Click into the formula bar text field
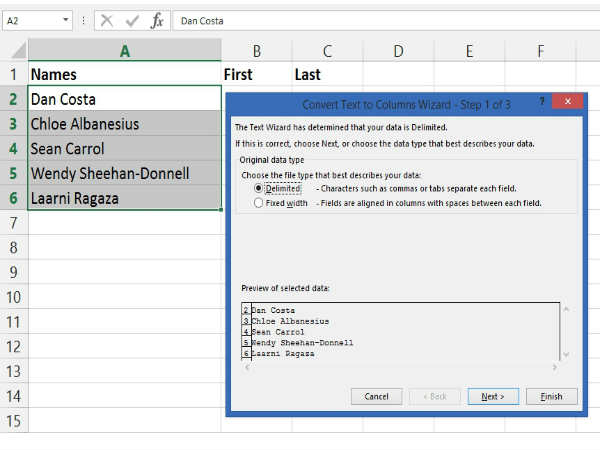 380,20
